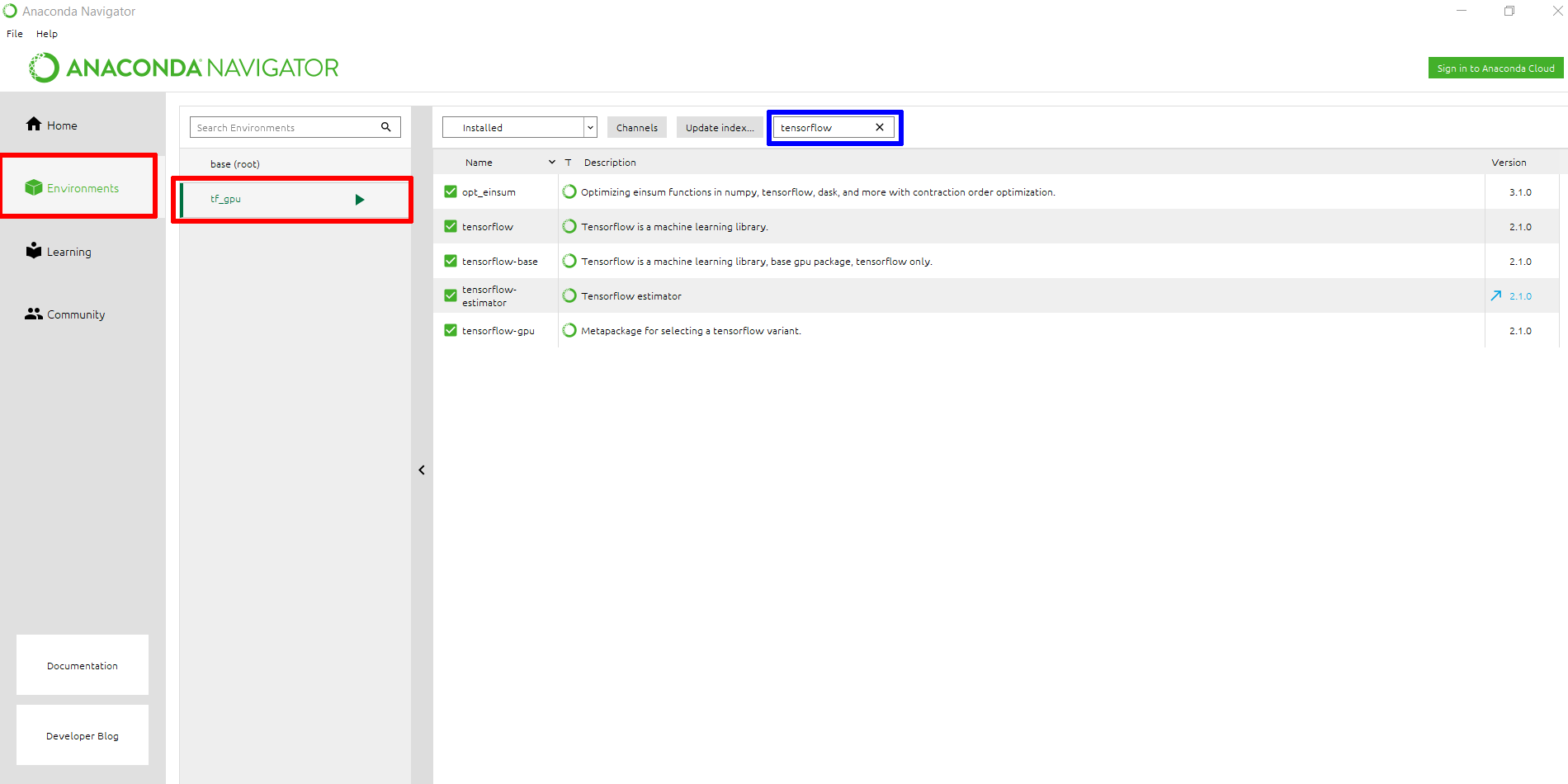Click the tensorflow-gpu version 2.1.0
Viewport: 1568px width, 784px height.
pyautogui.click(x=1520, y=331)
